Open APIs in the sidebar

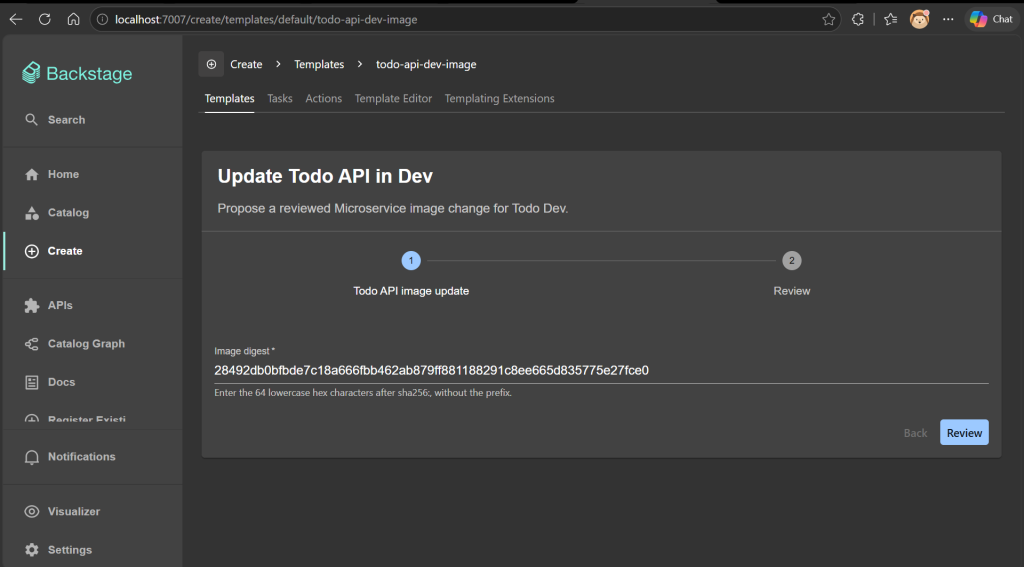click(x=92, y=306)
